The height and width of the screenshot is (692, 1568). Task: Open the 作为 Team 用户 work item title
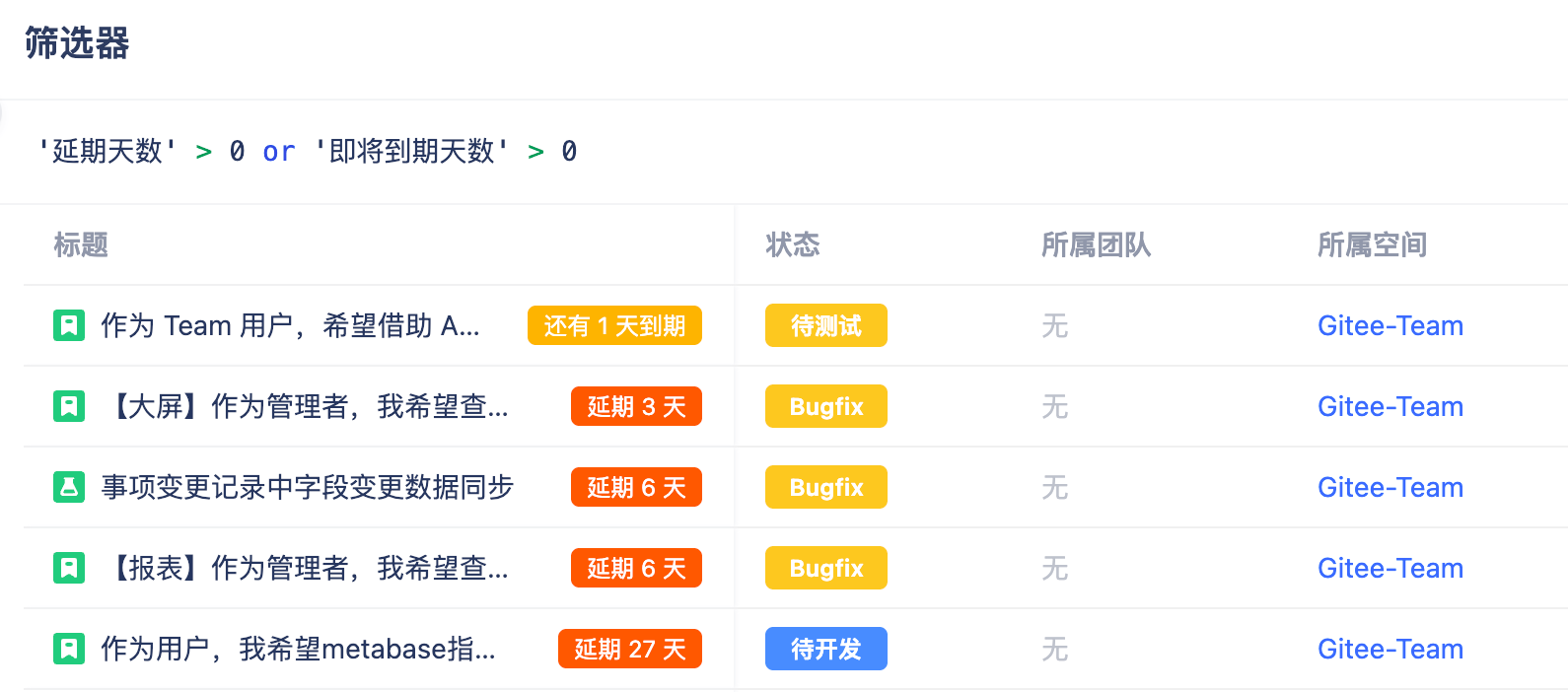(x=290, y=325)
